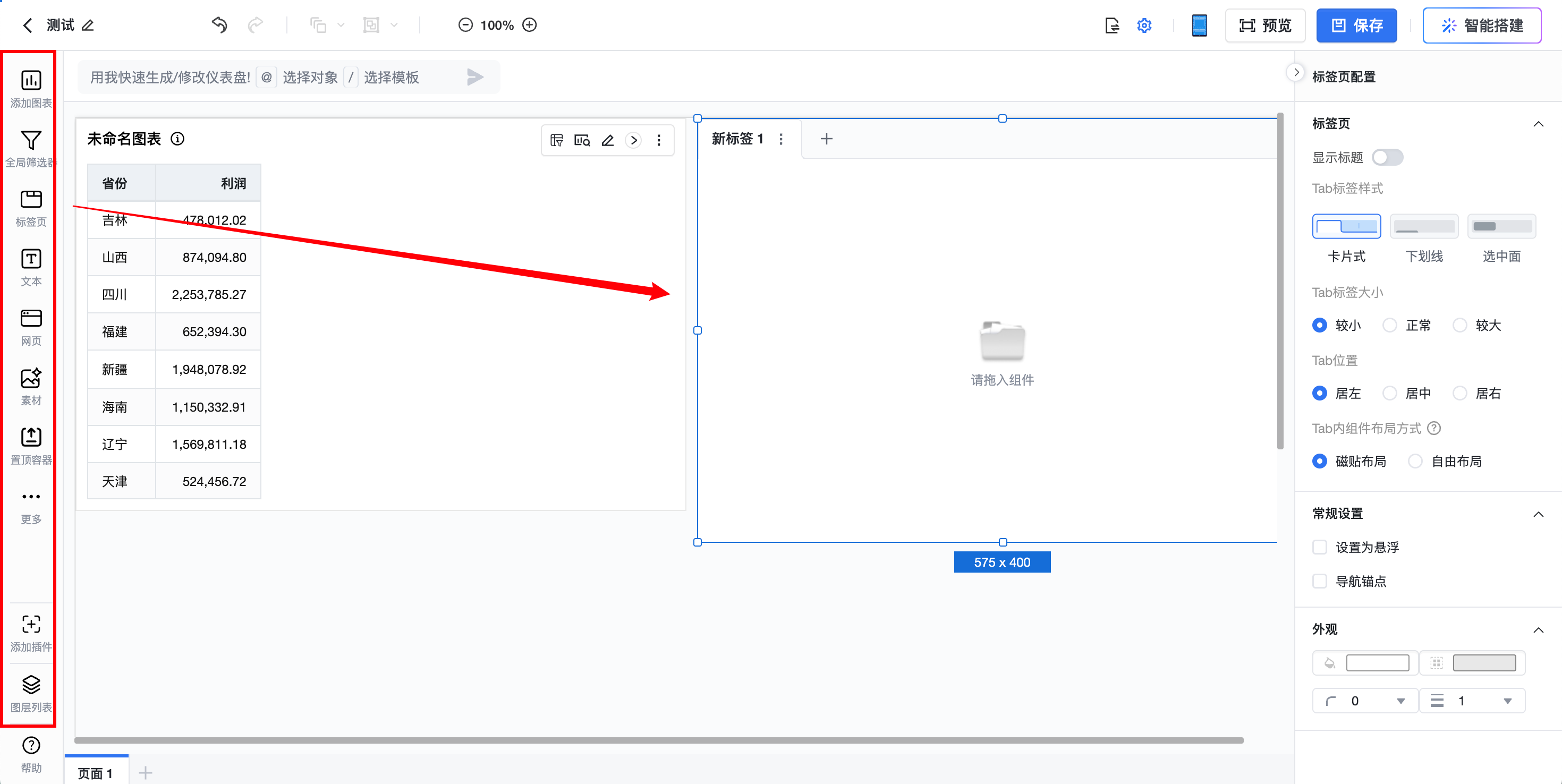Click the undo arrow in the top toolbar

(x=219, y=25)
